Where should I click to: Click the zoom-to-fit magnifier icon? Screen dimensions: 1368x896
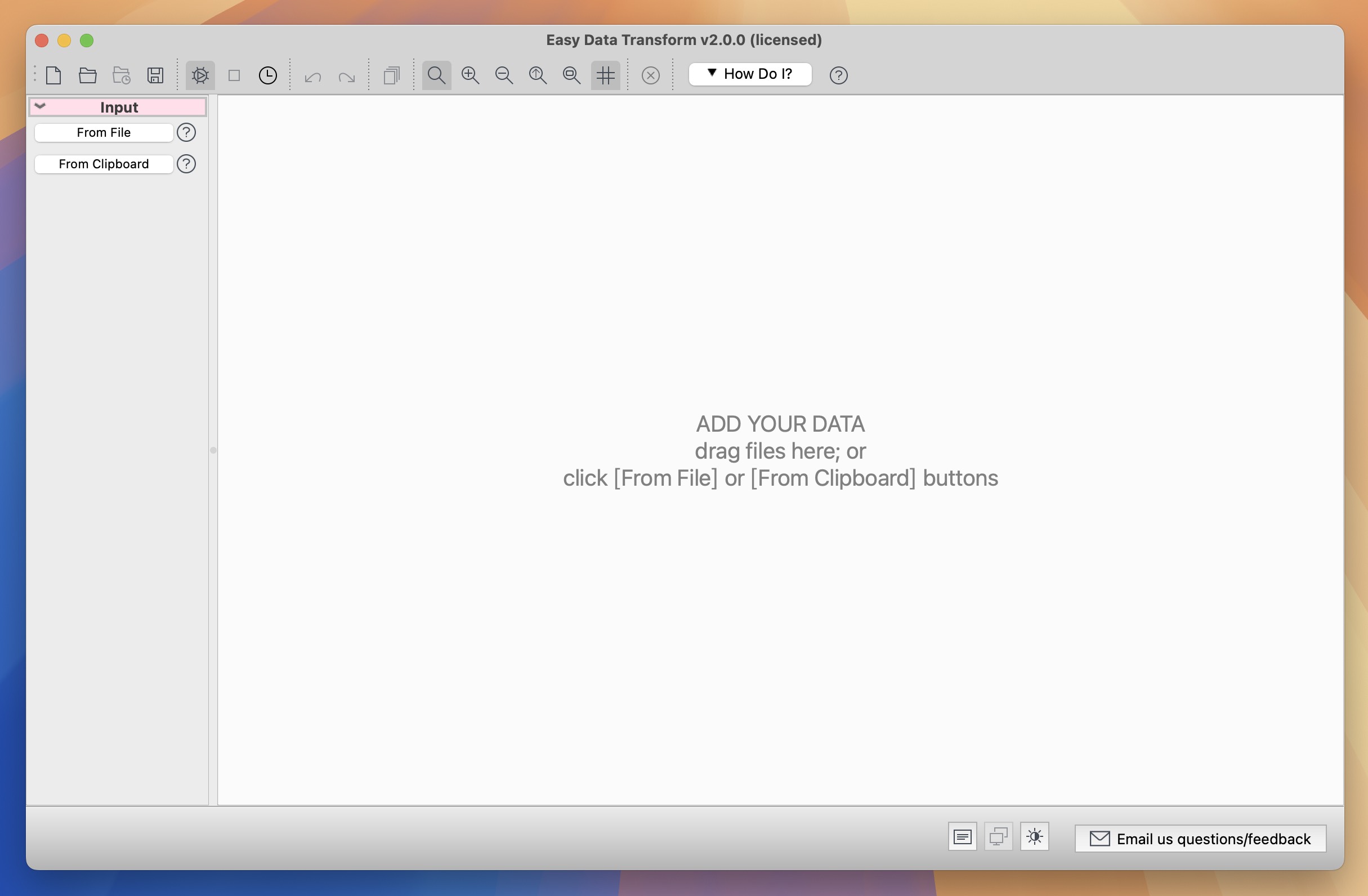click(572, 75)
